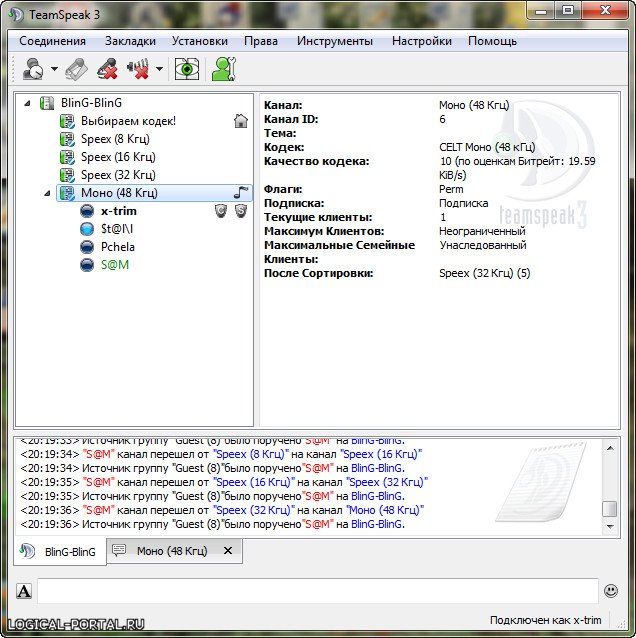Switch to the Моно (48 Кгц) chat tab
The height and width of the screenshot is (638, 636).
point(175,551)
